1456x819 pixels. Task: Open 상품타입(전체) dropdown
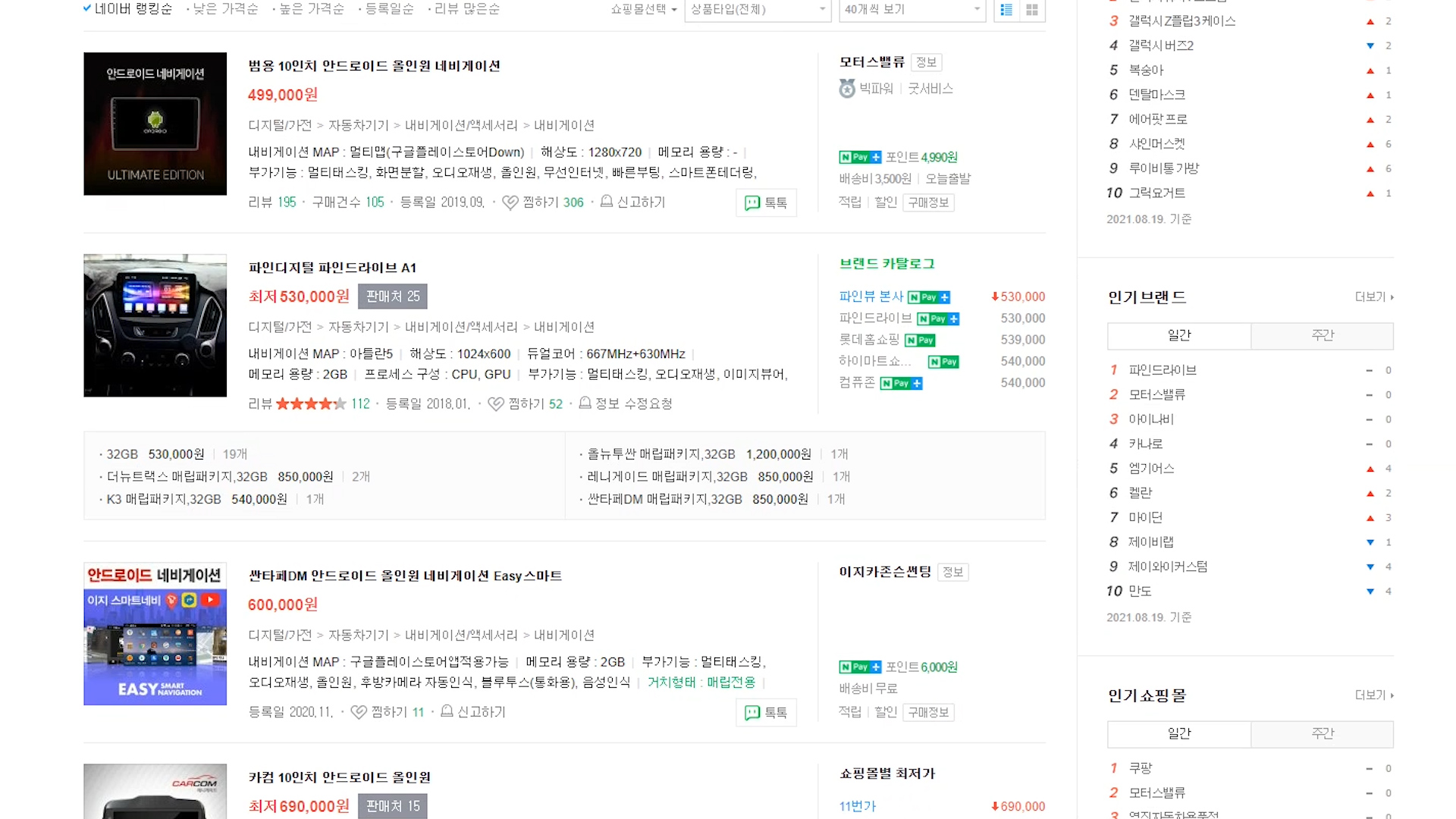[757, 10]
